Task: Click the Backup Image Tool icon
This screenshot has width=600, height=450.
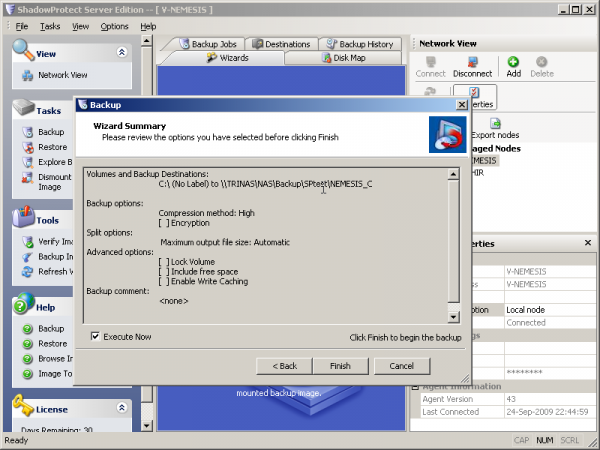Action: tap(27, 257)
